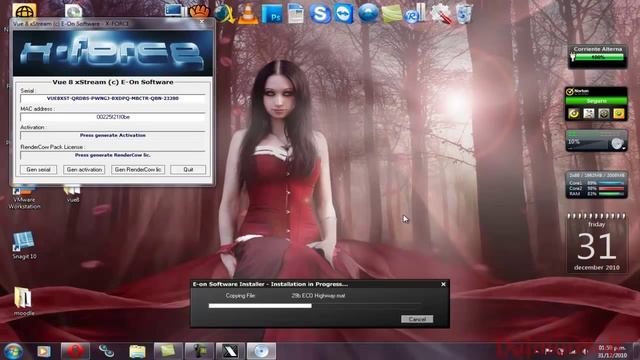Launch Photoshop from the top dock
640x360 pixels.
(272, 14)
